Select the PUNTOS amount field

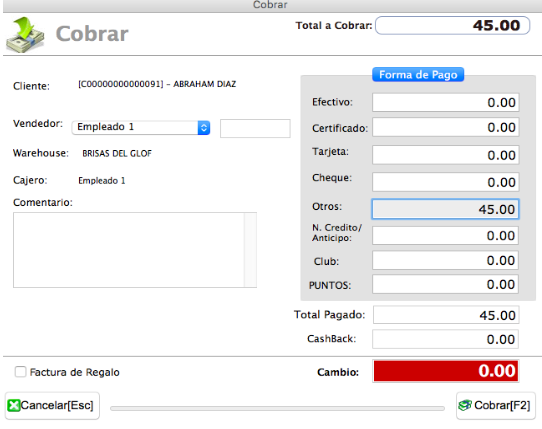coord(446,285)
